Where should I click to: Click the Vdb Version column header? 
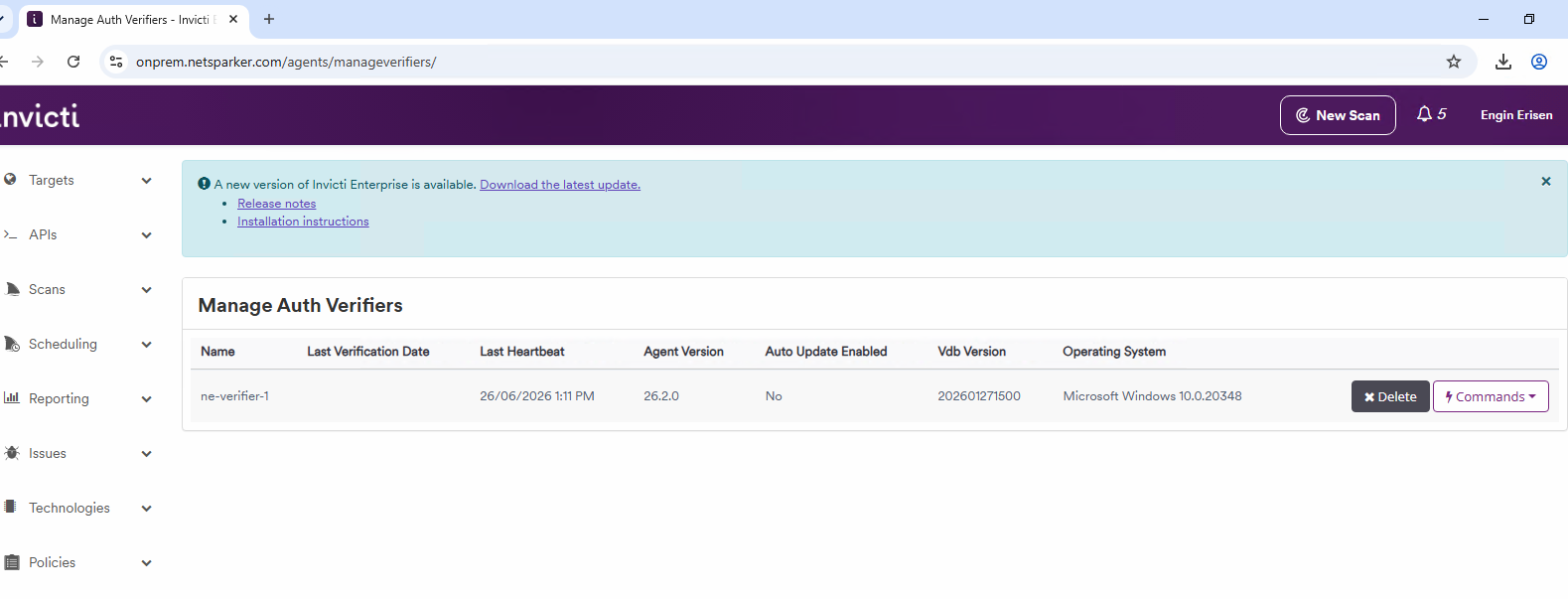pos(972,352)
